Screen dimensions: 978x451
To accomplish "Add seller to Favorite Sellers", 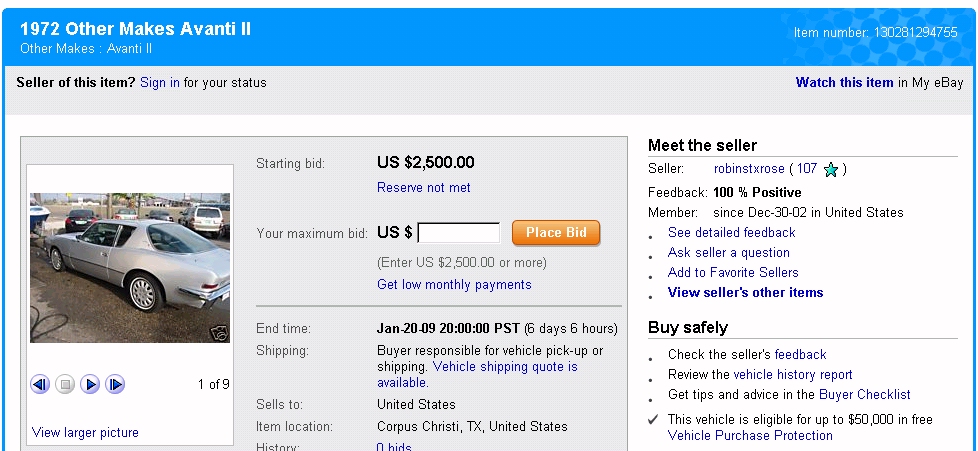I will click(x=733, y=273).
